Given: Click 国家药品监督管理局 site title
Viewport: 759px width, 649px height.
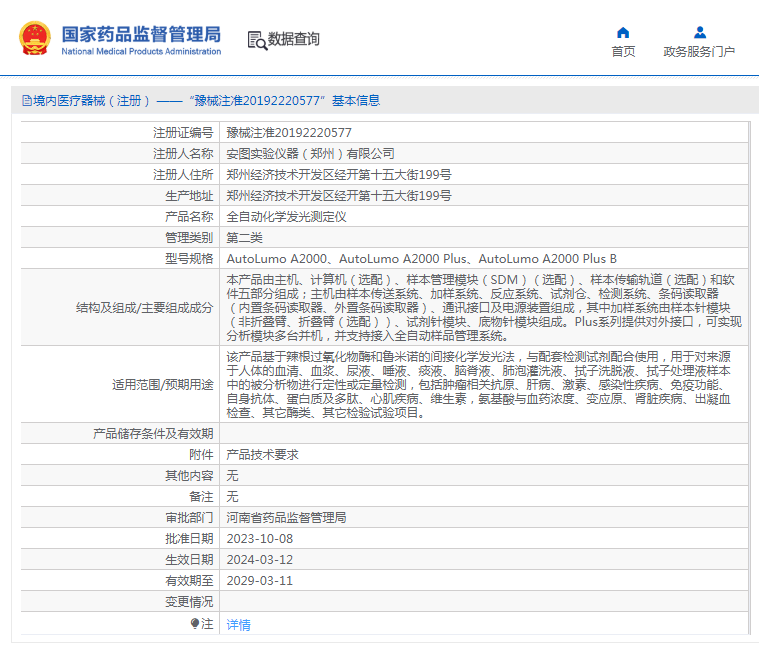Looking at the screenshot, I should 141,34.
